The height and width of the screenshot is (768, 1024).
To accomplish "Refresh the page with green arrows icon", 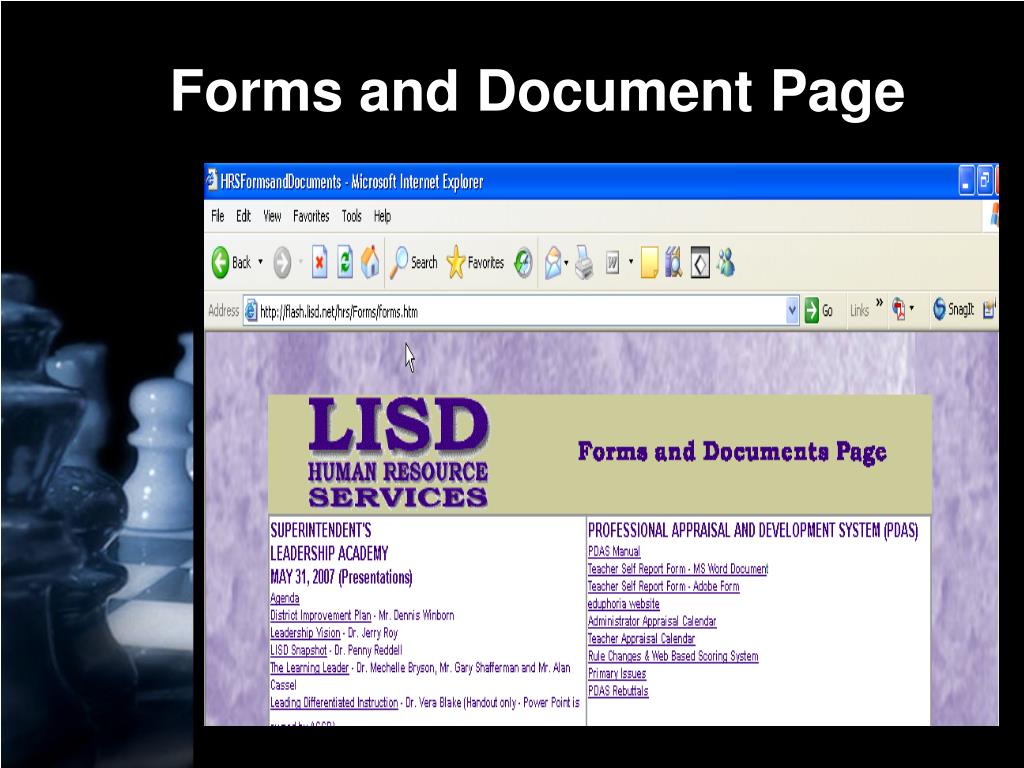I will pos(345,263).
